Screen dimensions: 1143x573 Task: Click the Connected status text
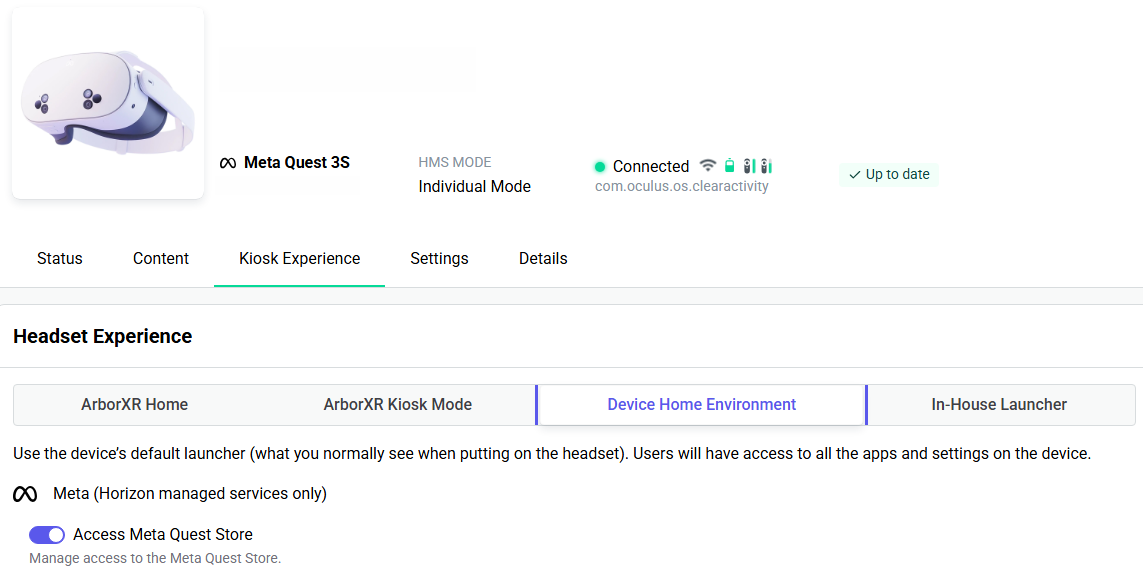[651, 167]
